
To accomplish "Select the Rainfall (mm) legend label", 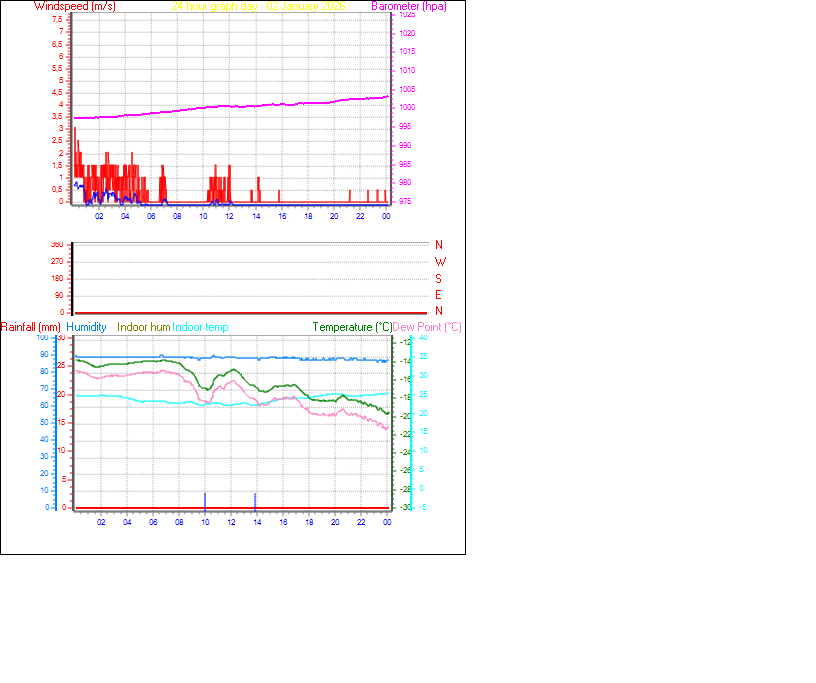I will [31, 326].
